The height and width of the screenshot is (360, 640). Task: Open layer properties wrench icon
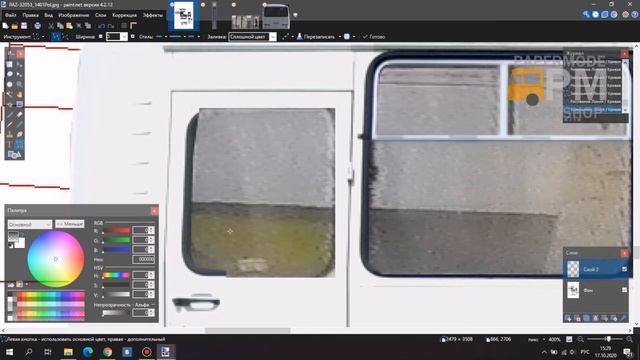(623, 318)
